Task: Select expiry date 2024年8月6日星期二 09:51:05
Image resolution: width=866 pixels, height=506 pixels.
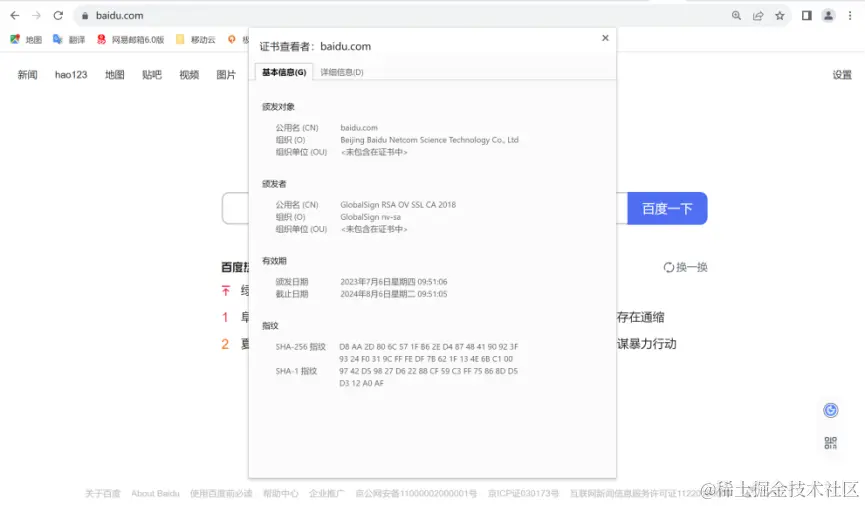Action: coord(394,294)
